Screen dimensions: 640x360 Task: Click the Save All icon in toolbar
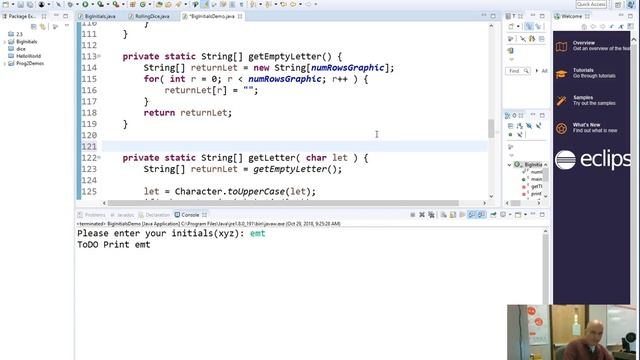(x=30, y=4)
